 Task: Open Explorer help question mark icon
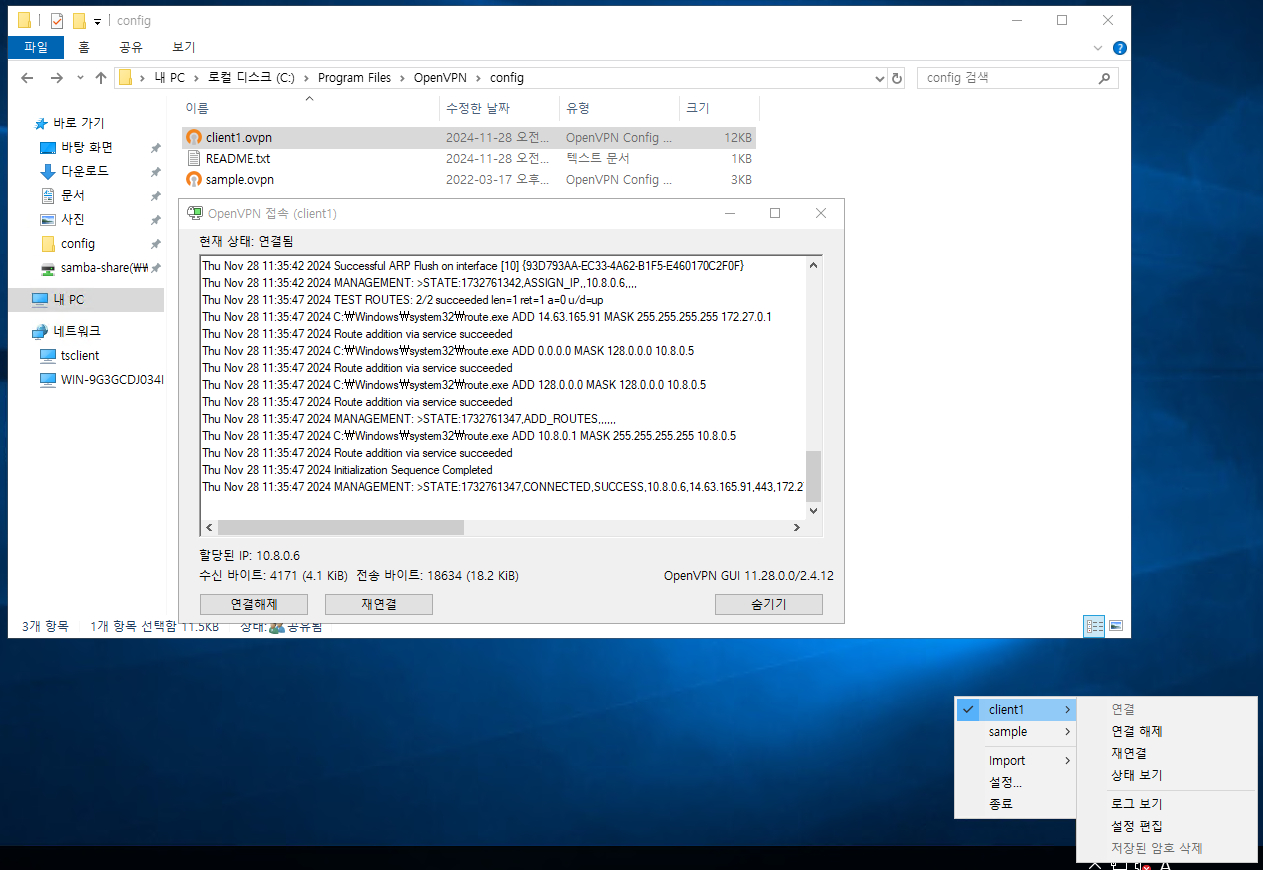click(x=1120, y=48)
